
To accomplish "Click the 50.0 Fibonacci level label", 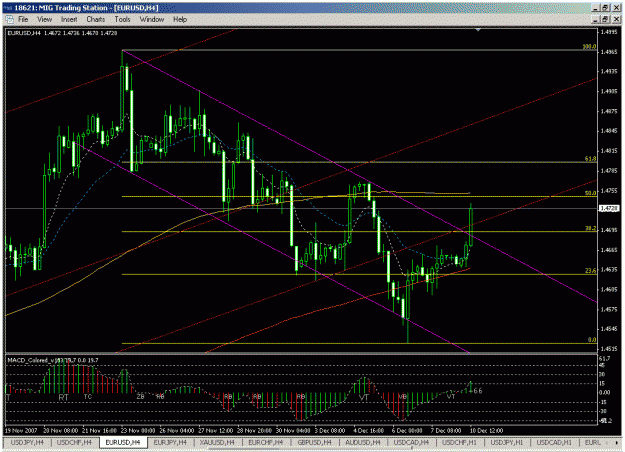I will (x=590, y=193).
